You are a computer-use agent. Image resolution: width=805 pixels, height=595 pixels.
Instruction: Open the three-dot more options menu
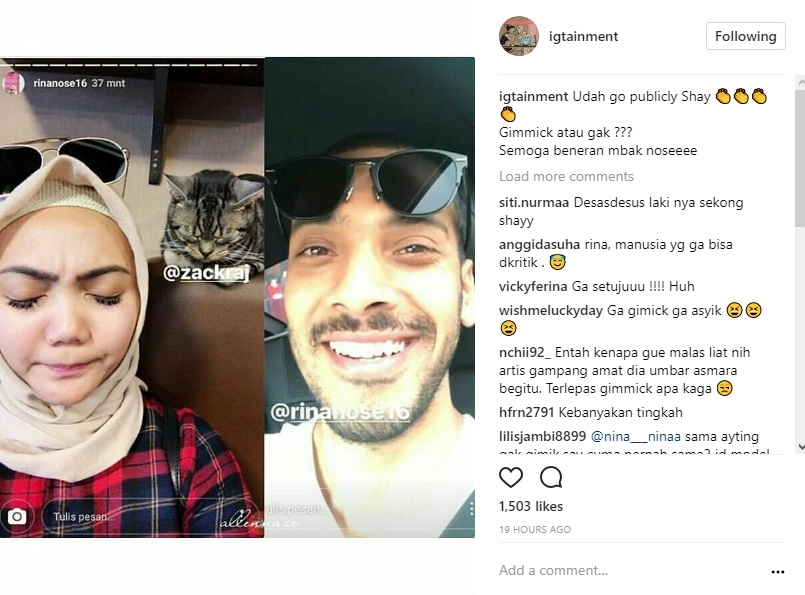pyautogui.click(x=778, y=571)
